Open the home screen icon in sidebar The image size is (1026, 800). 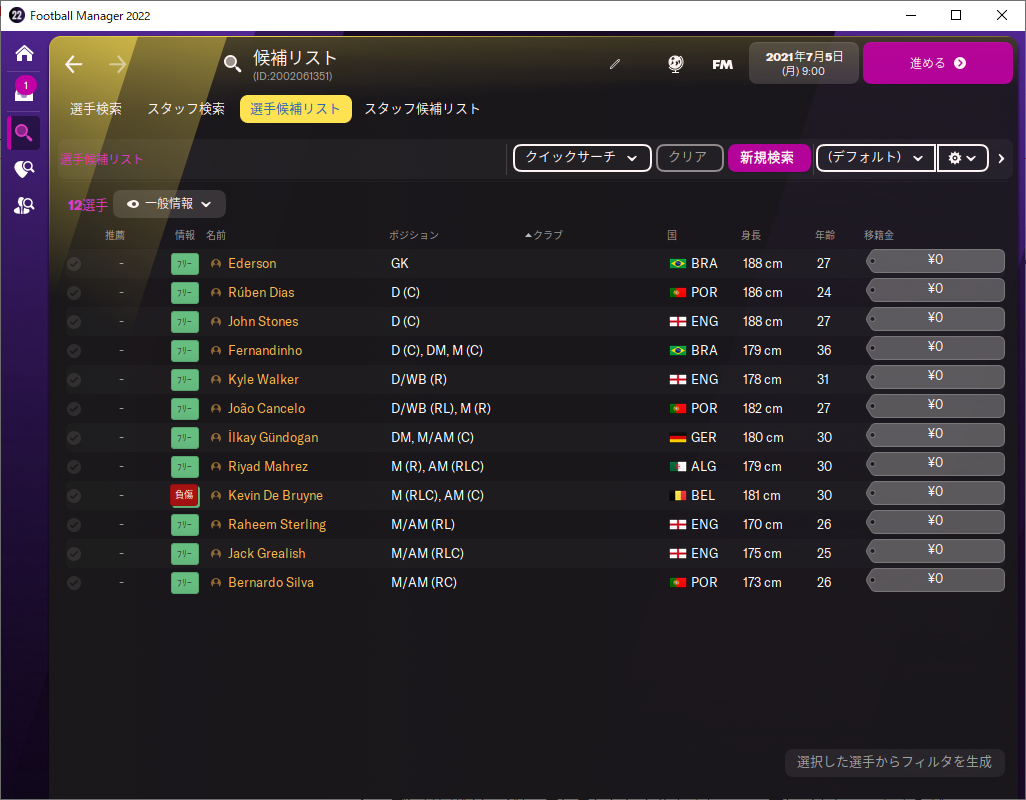coord(24,53)
